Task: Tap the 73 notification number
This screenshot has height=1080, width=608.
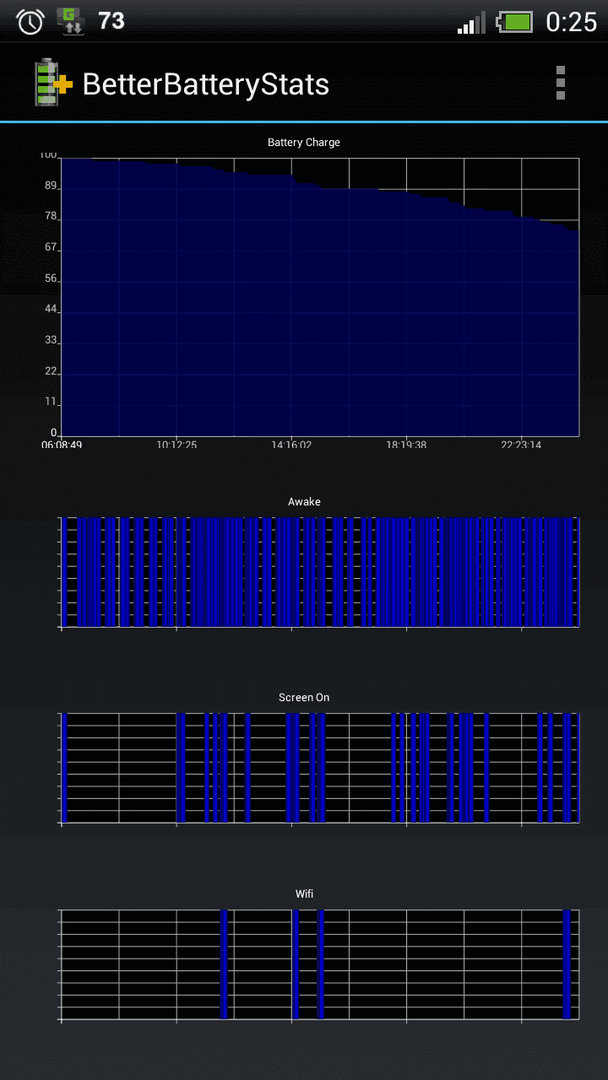Action: click(111, 21)
